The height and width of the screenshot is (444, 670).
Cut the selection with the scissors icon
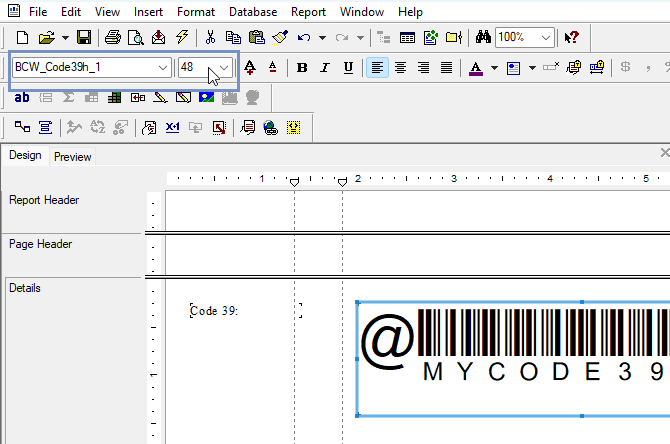[210, 38]
